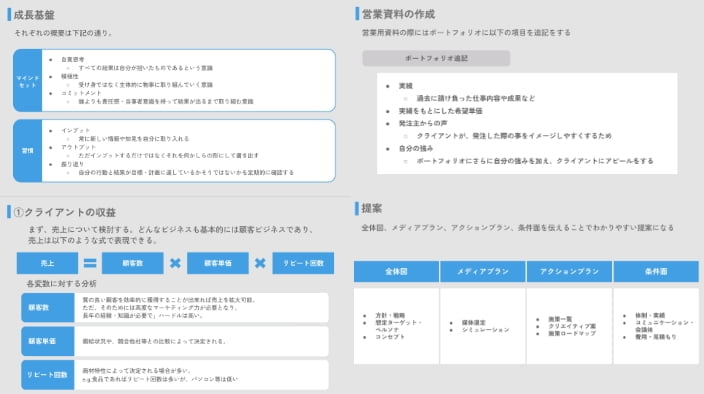This screenshot has width=704, height=394.
Task: Select the 条件面 column header
Action: click(656, 271)
